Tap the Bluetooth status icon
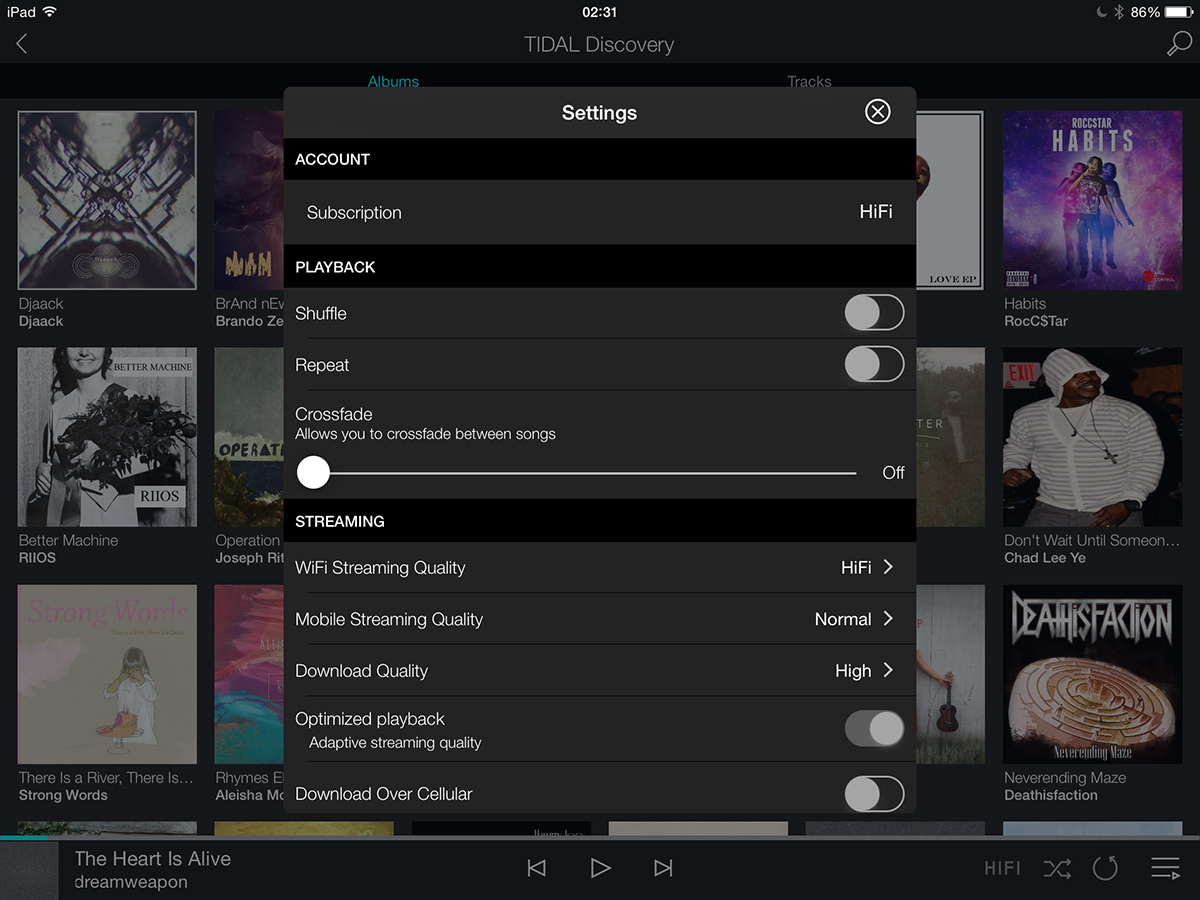Image resolution: width=1200 pixels, height=900 pixels. (1120, 12)
